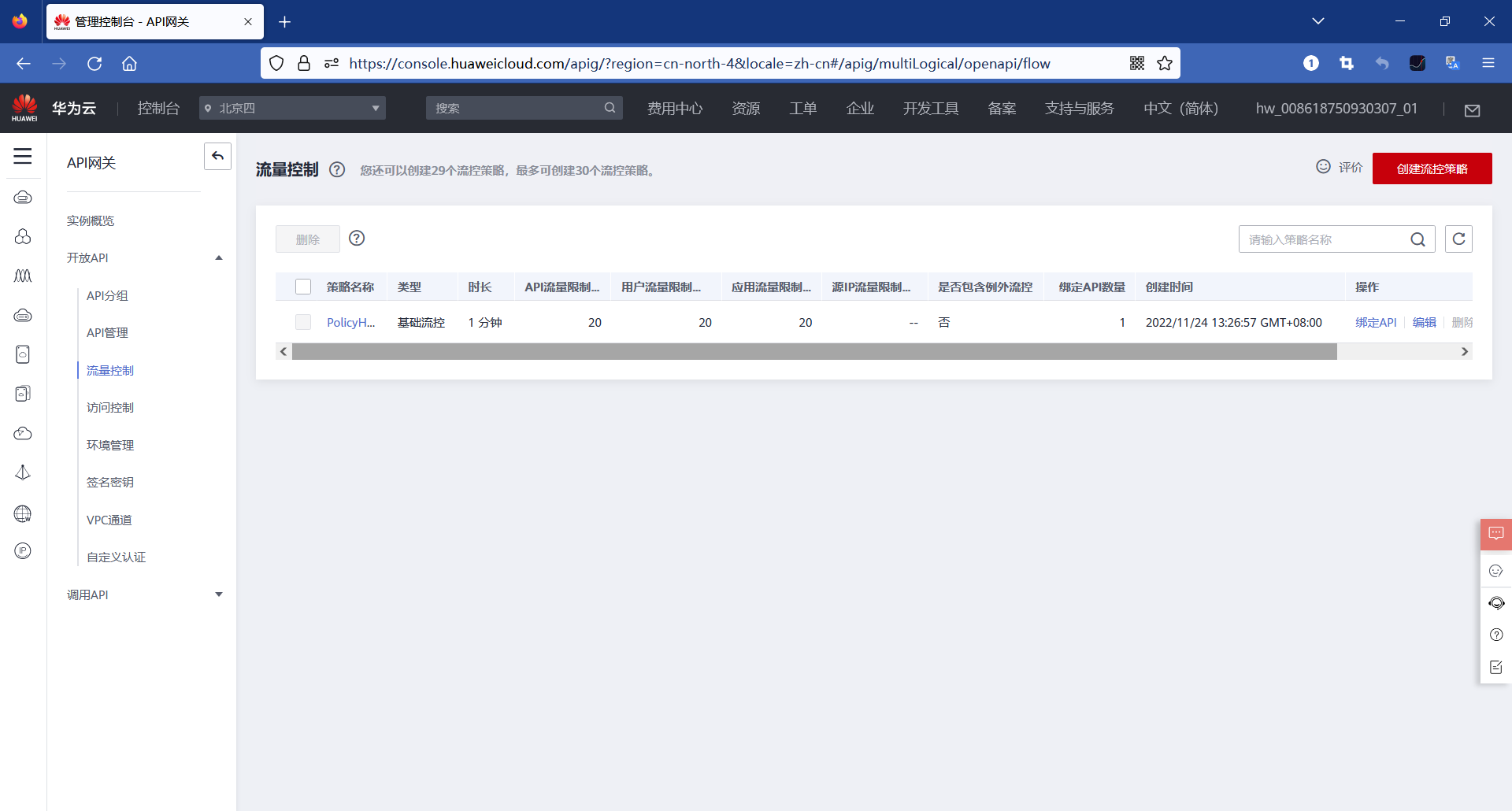Click the smiley evaluation icon in right panel
This screenshot has width=1512, height=811.
pos(1496,571)
